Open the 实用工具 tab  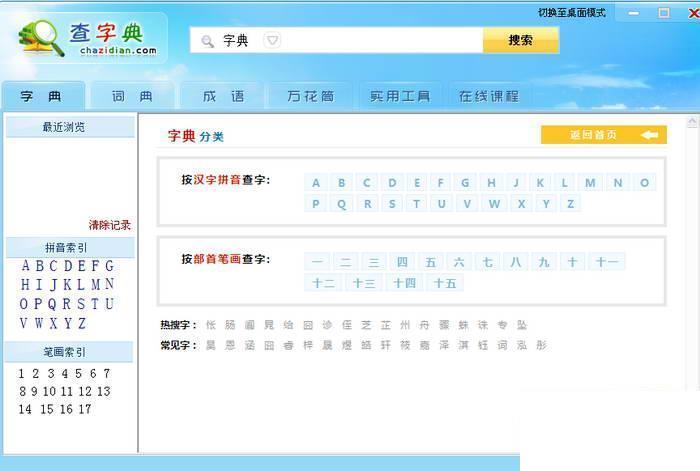400,96
